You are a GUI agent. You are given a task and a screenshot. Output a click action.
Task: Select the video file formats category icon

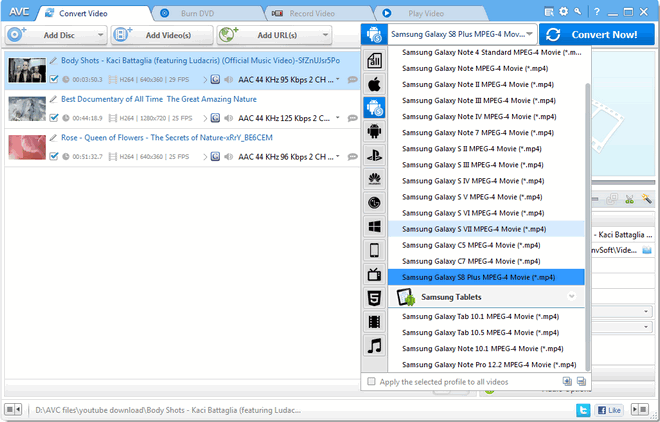[374, 322]
